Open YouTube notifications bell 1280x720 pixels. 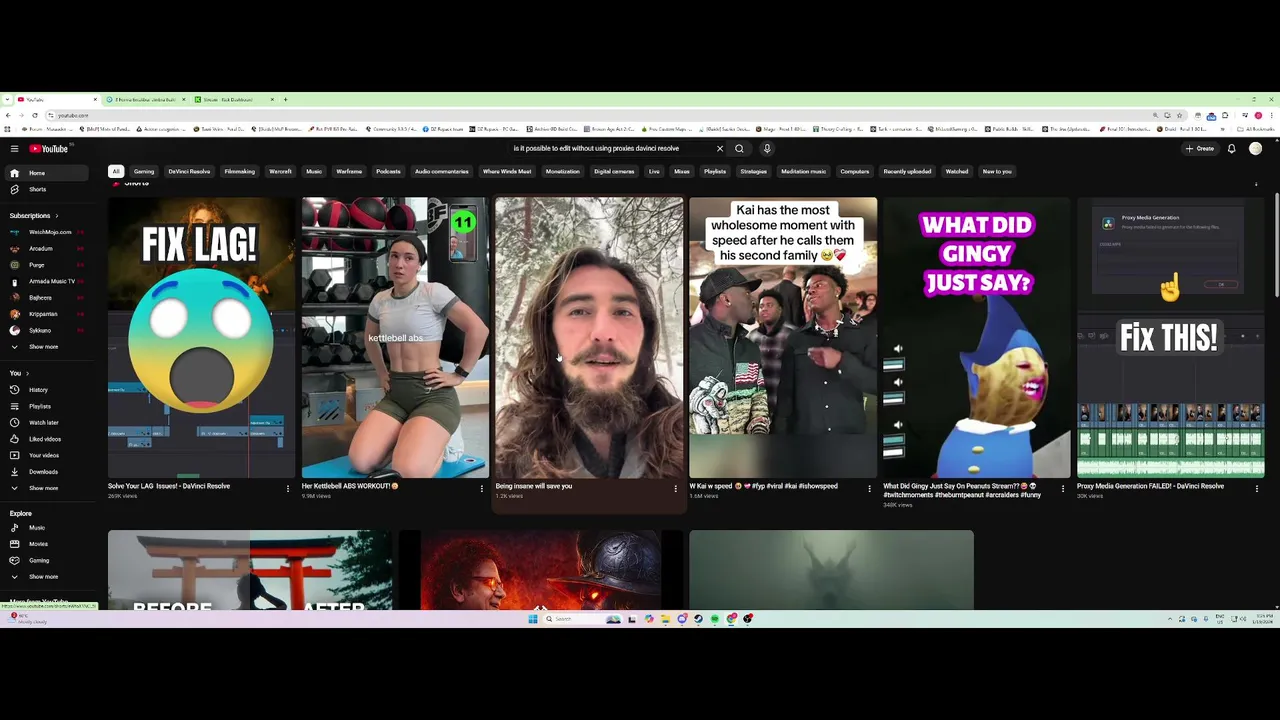(1231, 149)
